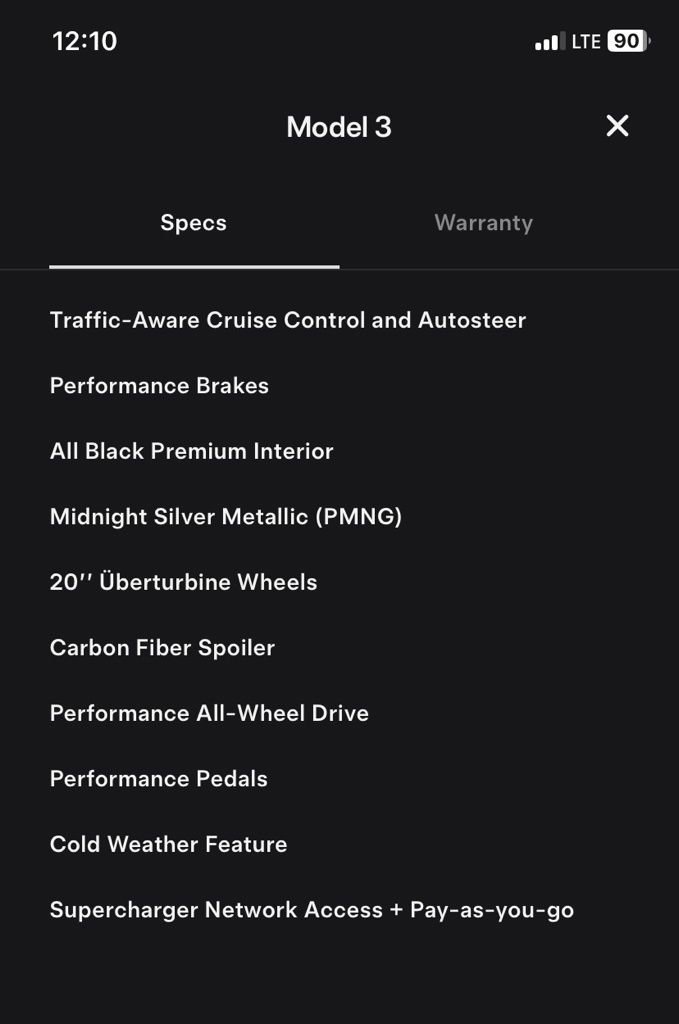The image size is (679, 1024).
Task: Tap the Model 3 title
Action: click(339, 126)
